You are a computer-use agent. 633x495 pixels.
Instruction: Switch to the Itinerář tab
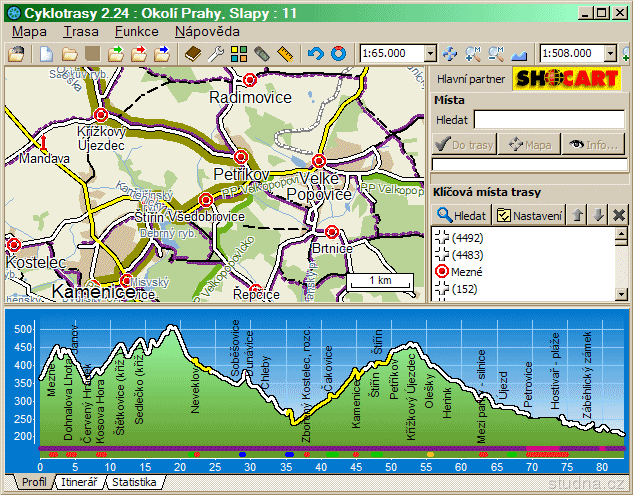point(78,482)
